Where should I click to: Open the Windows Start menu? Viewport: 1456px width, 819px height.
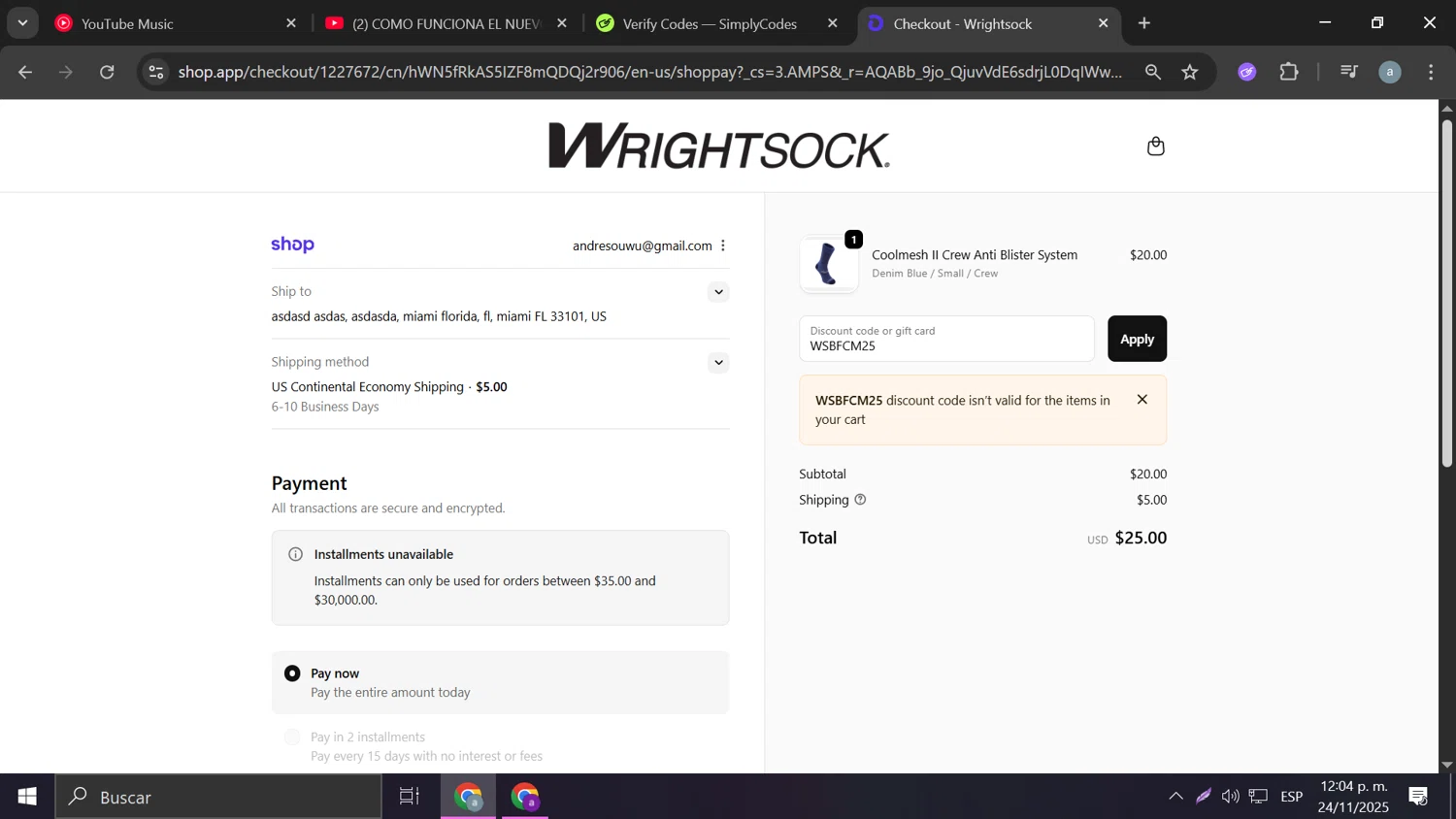27,797
